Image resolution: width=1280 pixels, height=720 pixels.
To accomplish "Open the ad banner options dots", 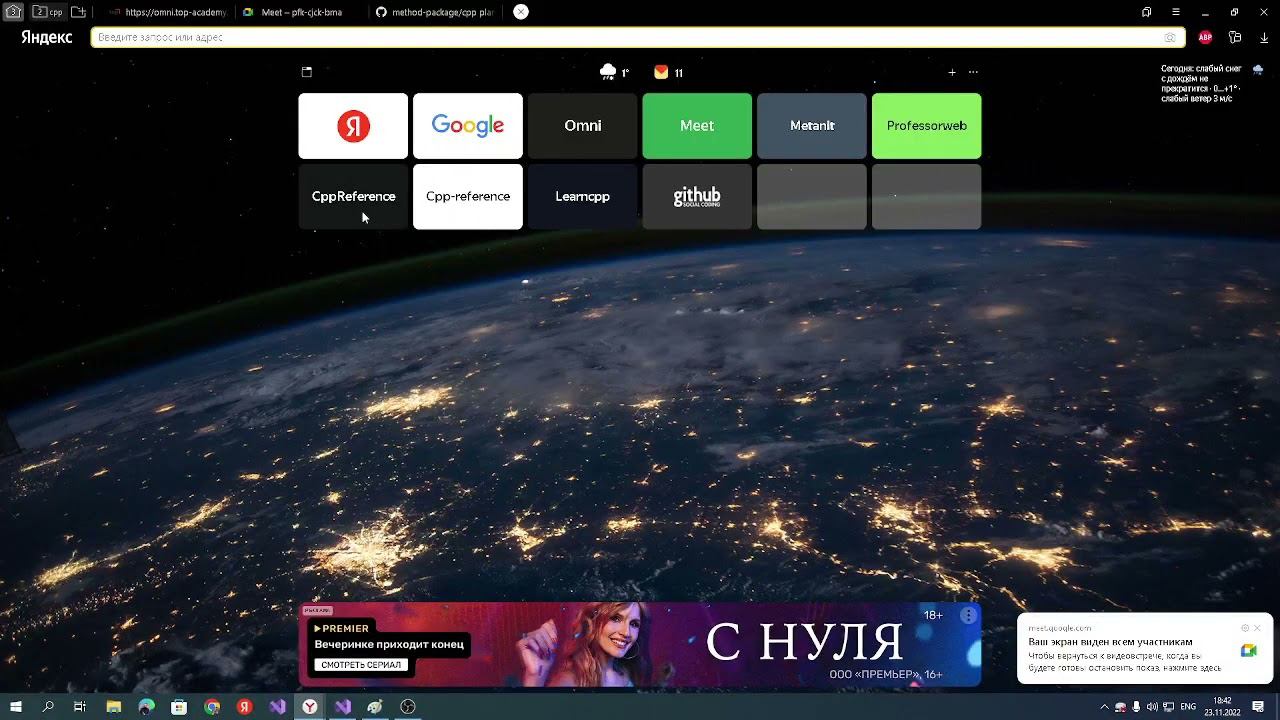I will (x=968, y=616).
